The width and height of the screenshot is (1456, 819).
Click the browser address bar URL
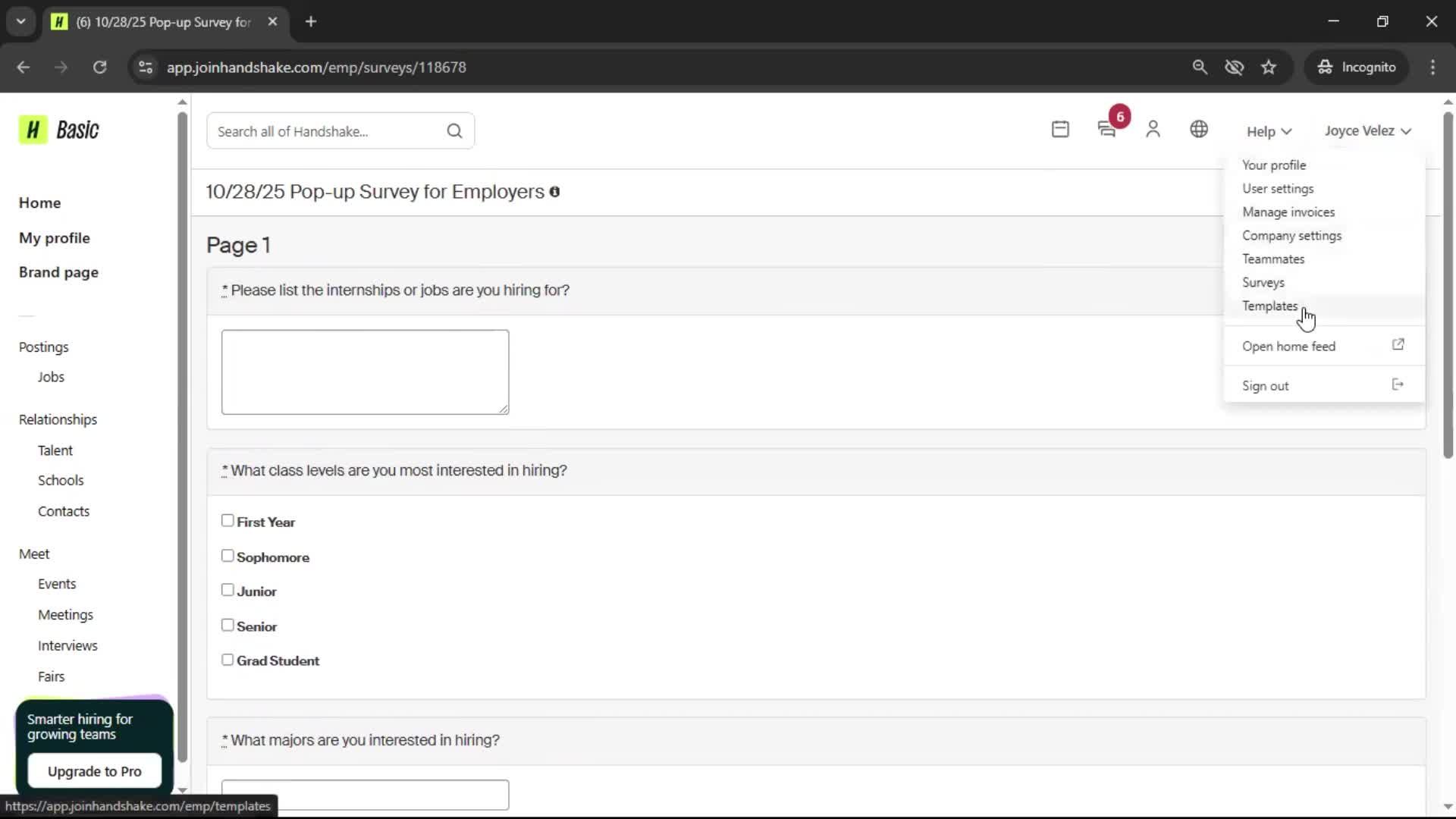pyautogui.click(x=316, y=67)
